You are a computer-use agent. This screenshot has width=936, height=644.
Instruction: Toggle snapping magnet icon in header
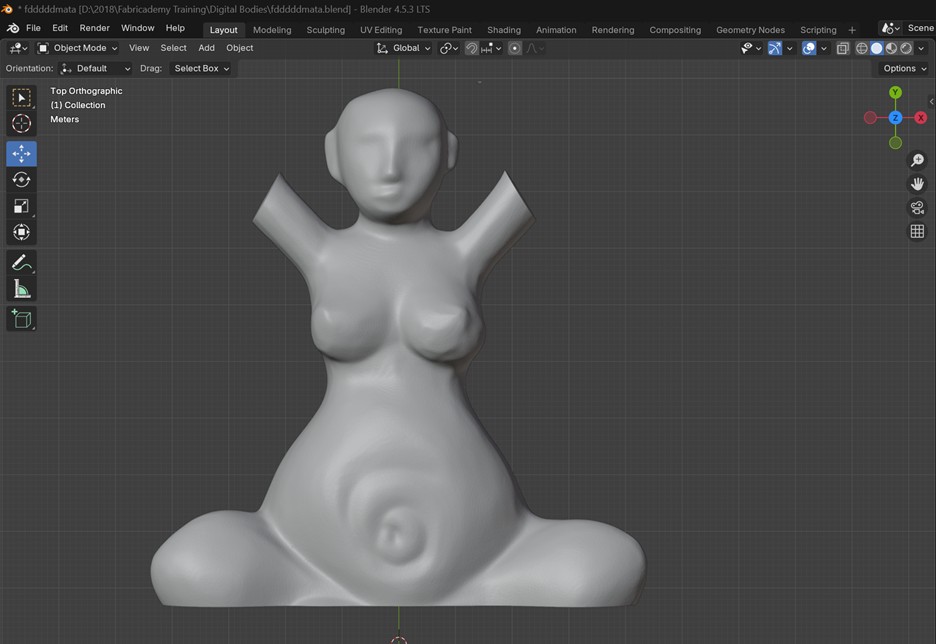(472, 48)
